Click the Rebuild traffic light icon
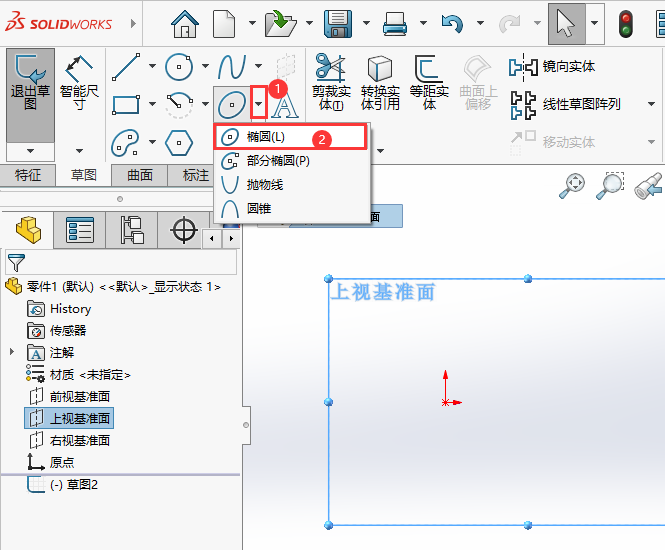Viewport: 665px width, 550px height. 626,25
